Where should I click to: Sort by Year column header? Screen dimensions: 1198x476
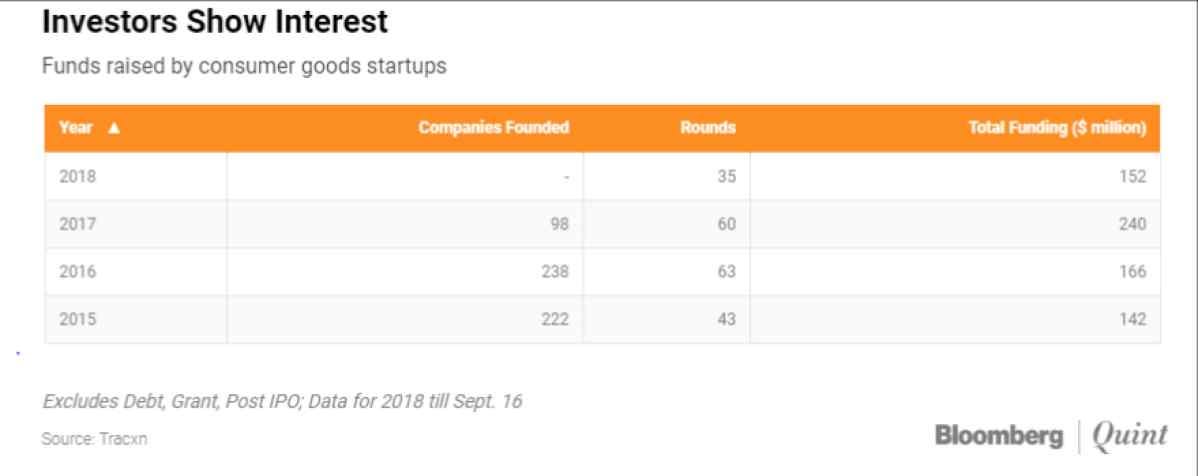point(76,128)
